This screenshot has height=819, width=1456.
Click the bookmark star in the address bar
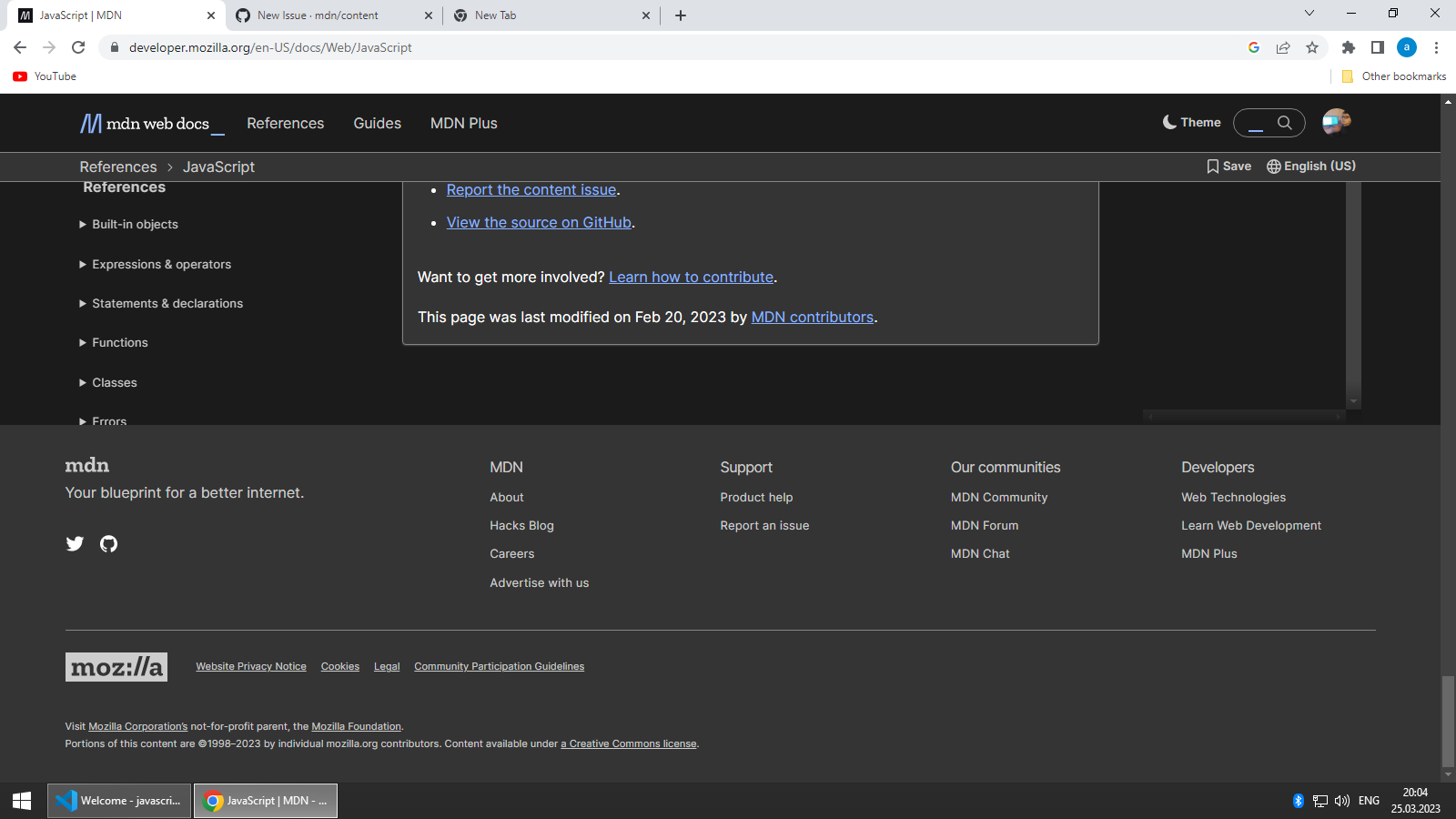[1313, 47]
